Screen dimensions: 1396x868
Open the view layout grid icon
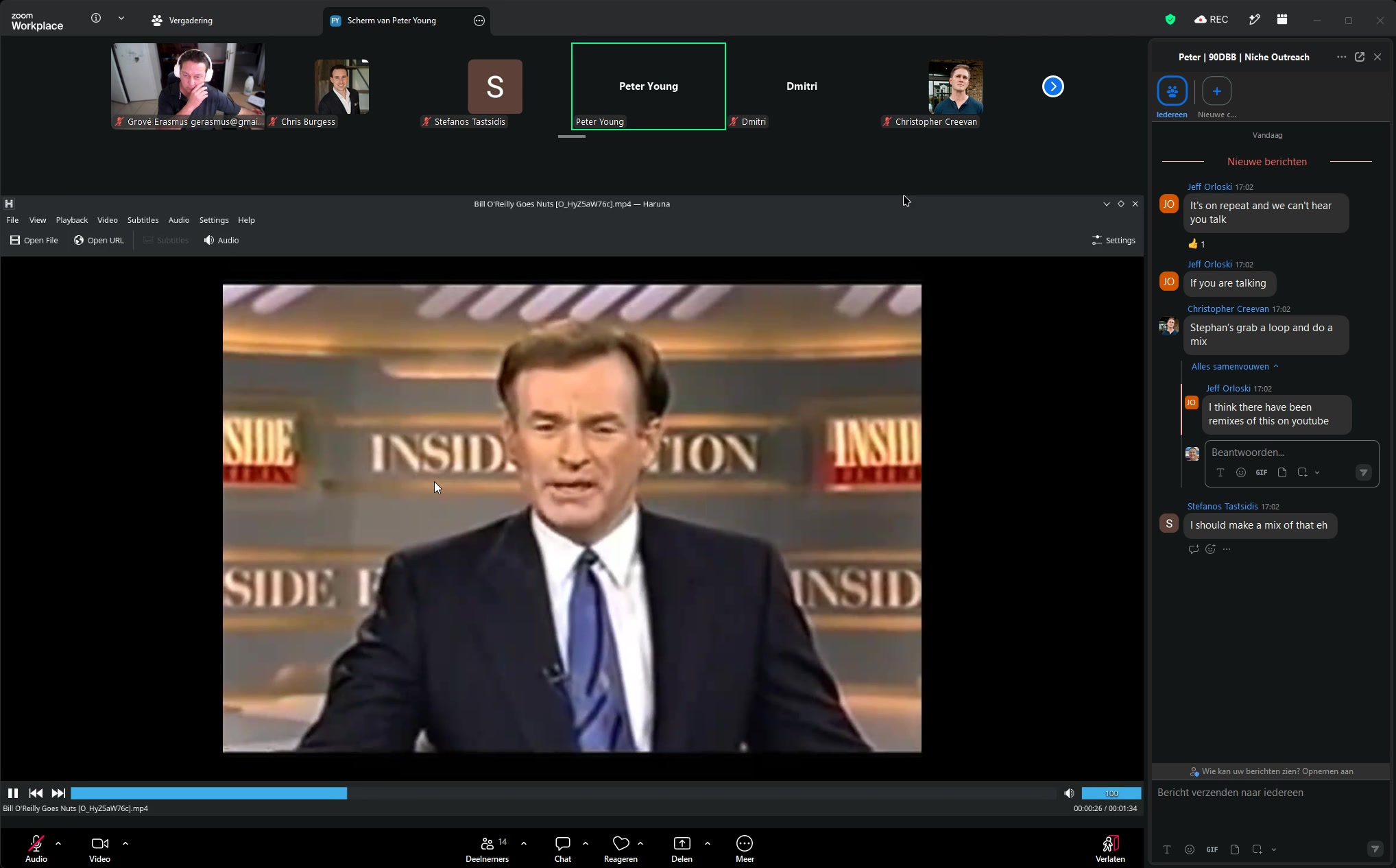(x=1282, y=20)
